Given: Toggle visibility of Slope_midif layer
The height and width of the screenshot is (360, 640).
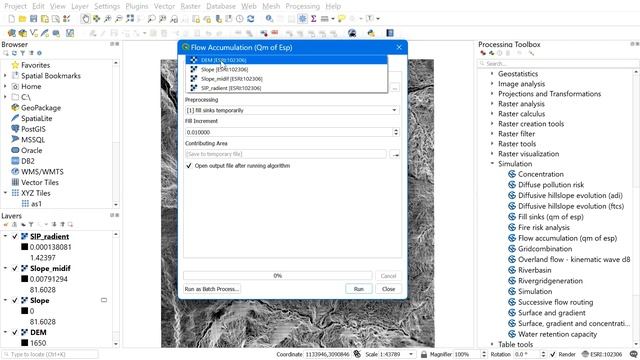Looking at the screenshot, I should pos(15,268).
